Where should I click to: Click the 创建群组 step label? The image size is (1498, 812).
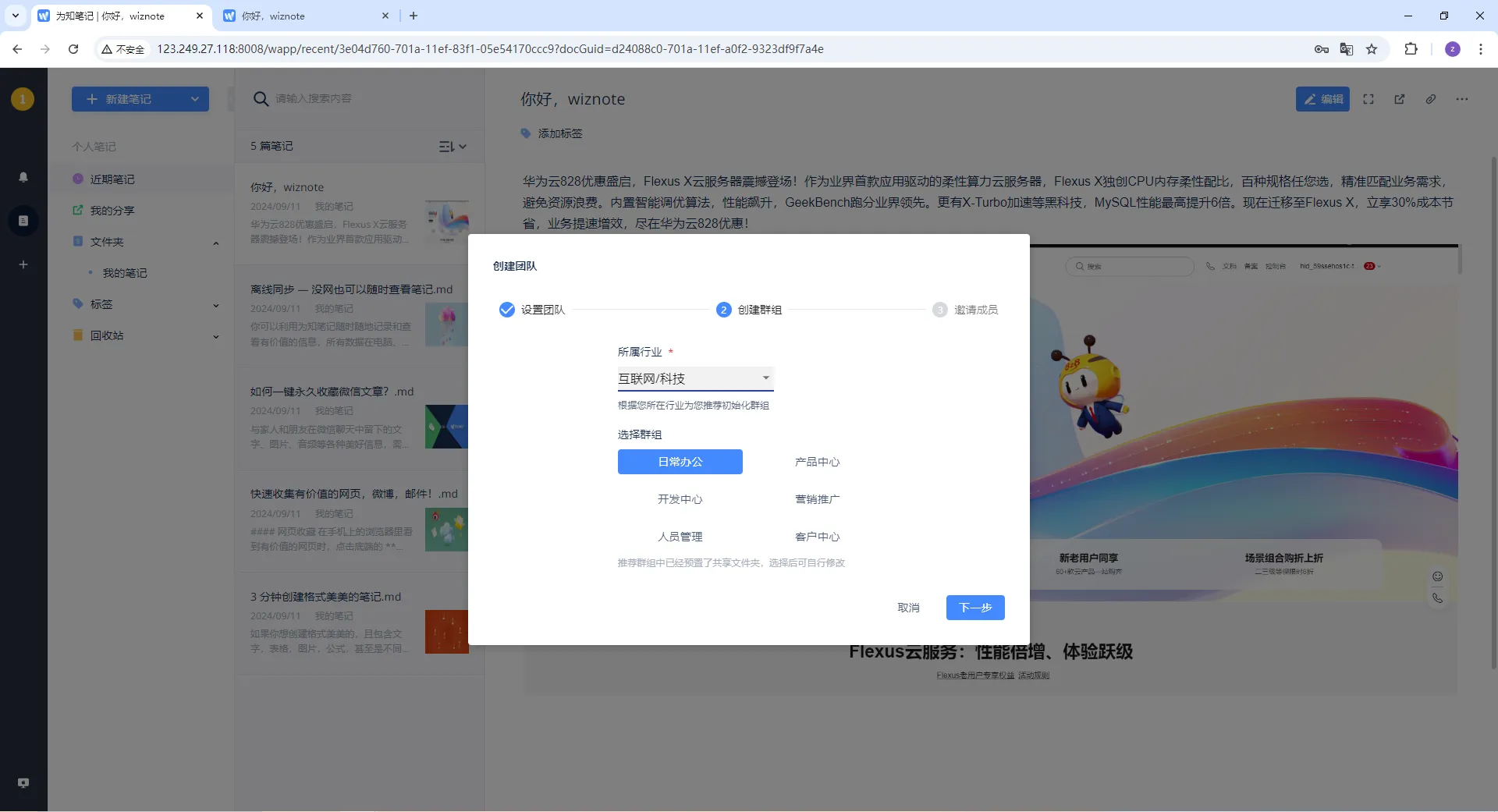point(760,310)
